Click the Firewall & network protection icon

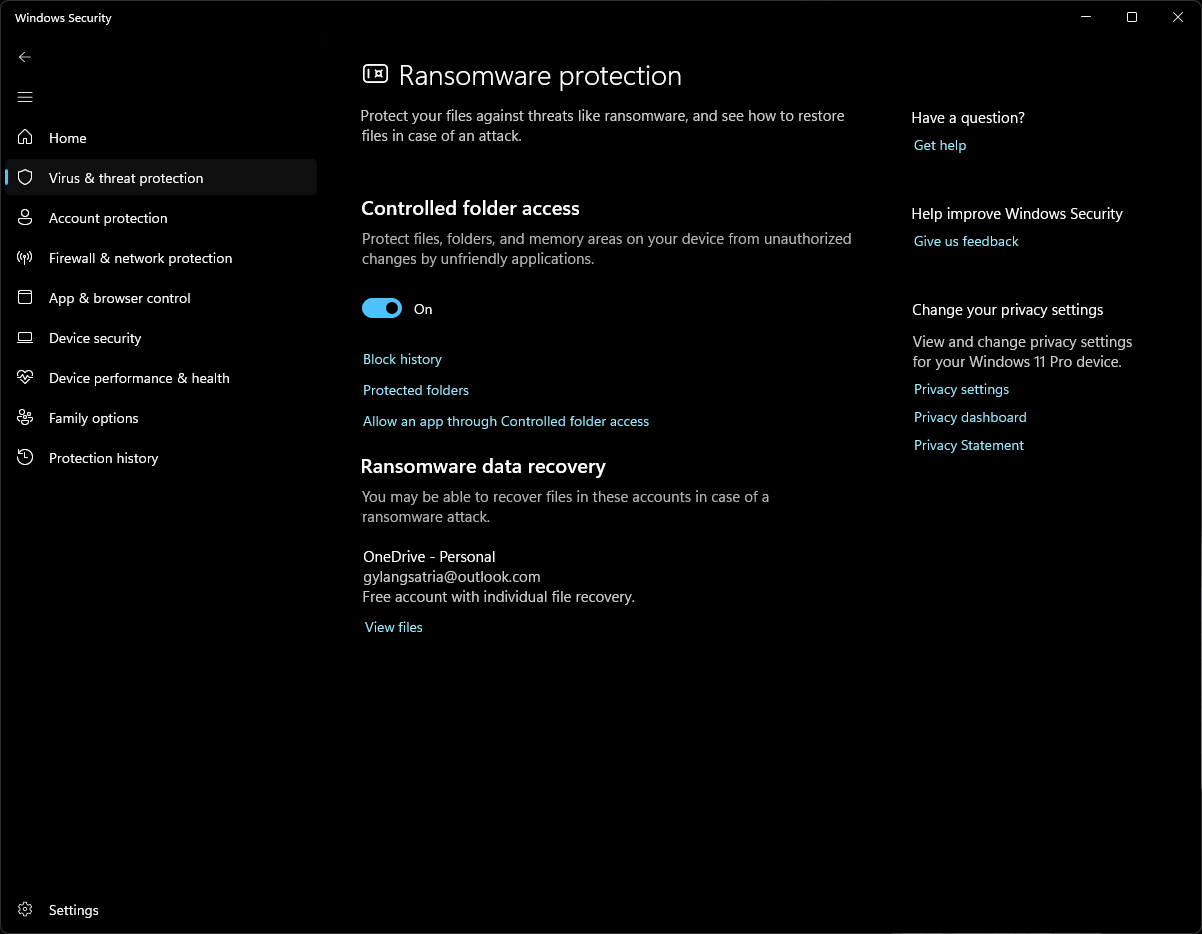[x=26, y=258]
